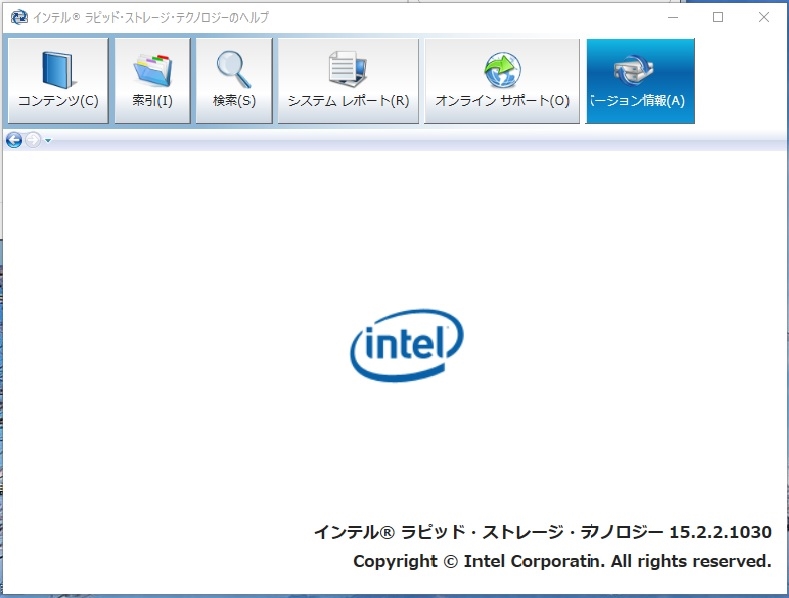The height and width of the screenshot is (598, 789).
Task: Minimize the help window
Action: coord(673,17)
